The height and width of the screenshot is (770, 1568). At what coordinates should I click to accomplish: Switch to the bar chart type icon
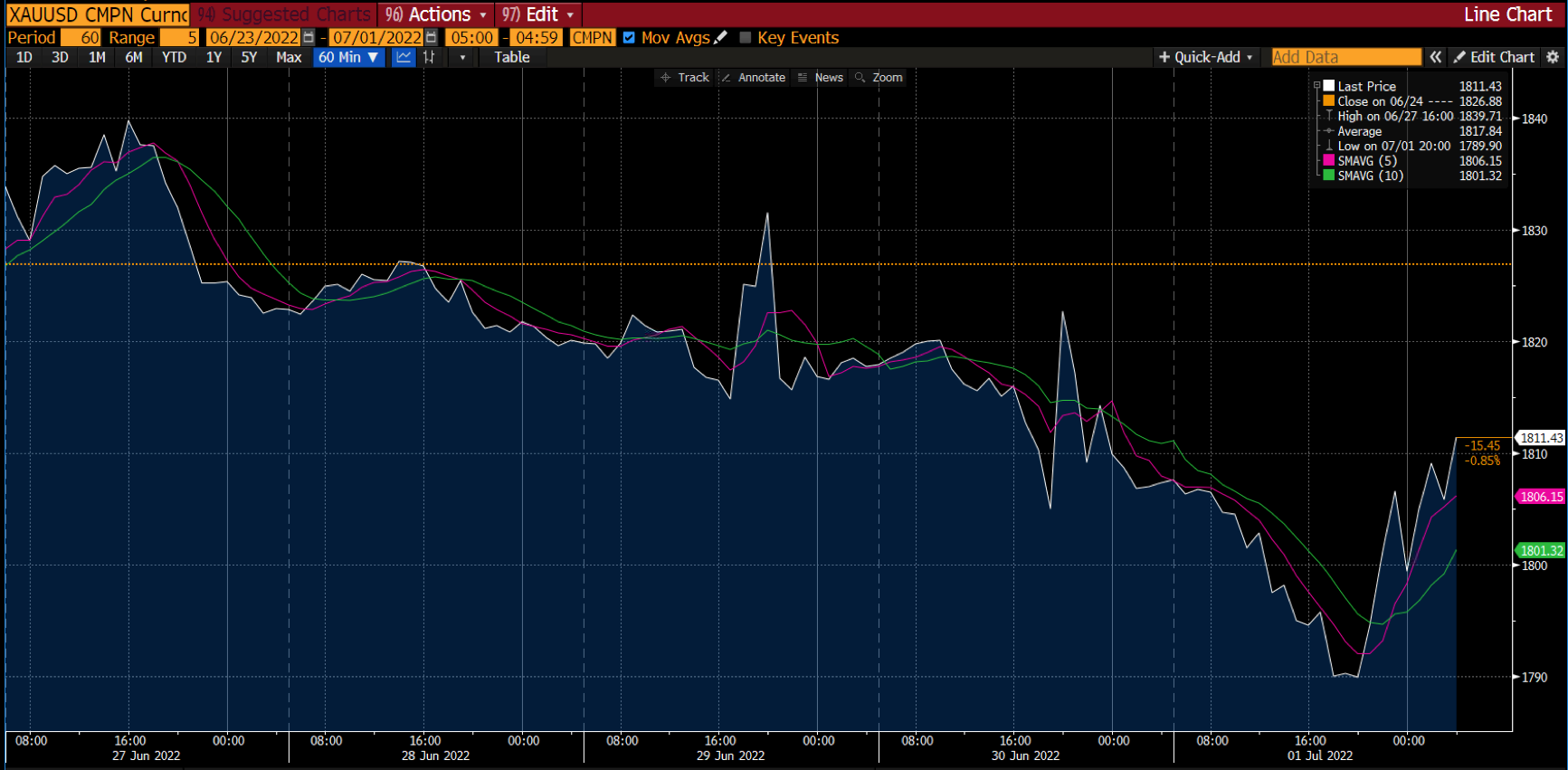pos(430,57)
